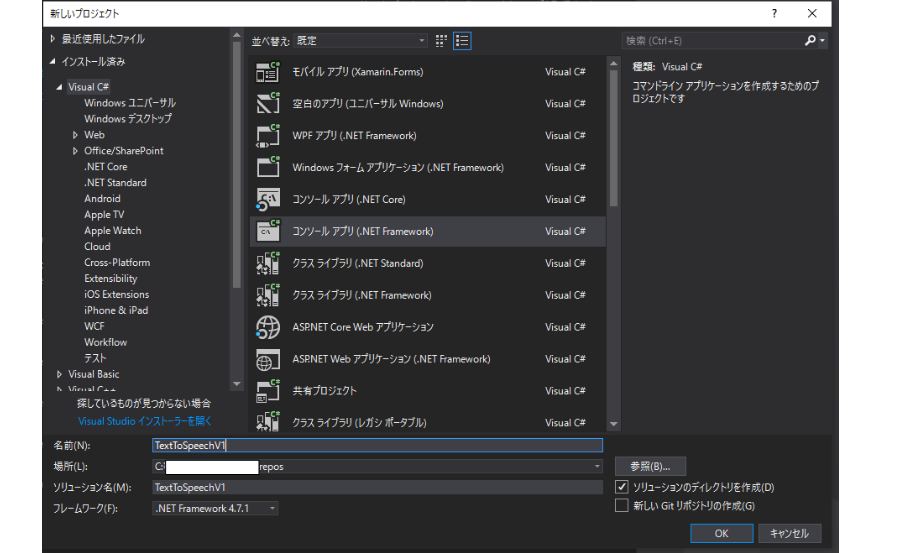Click the Xamarin.Forms mobile app template icon

point(268,72)
